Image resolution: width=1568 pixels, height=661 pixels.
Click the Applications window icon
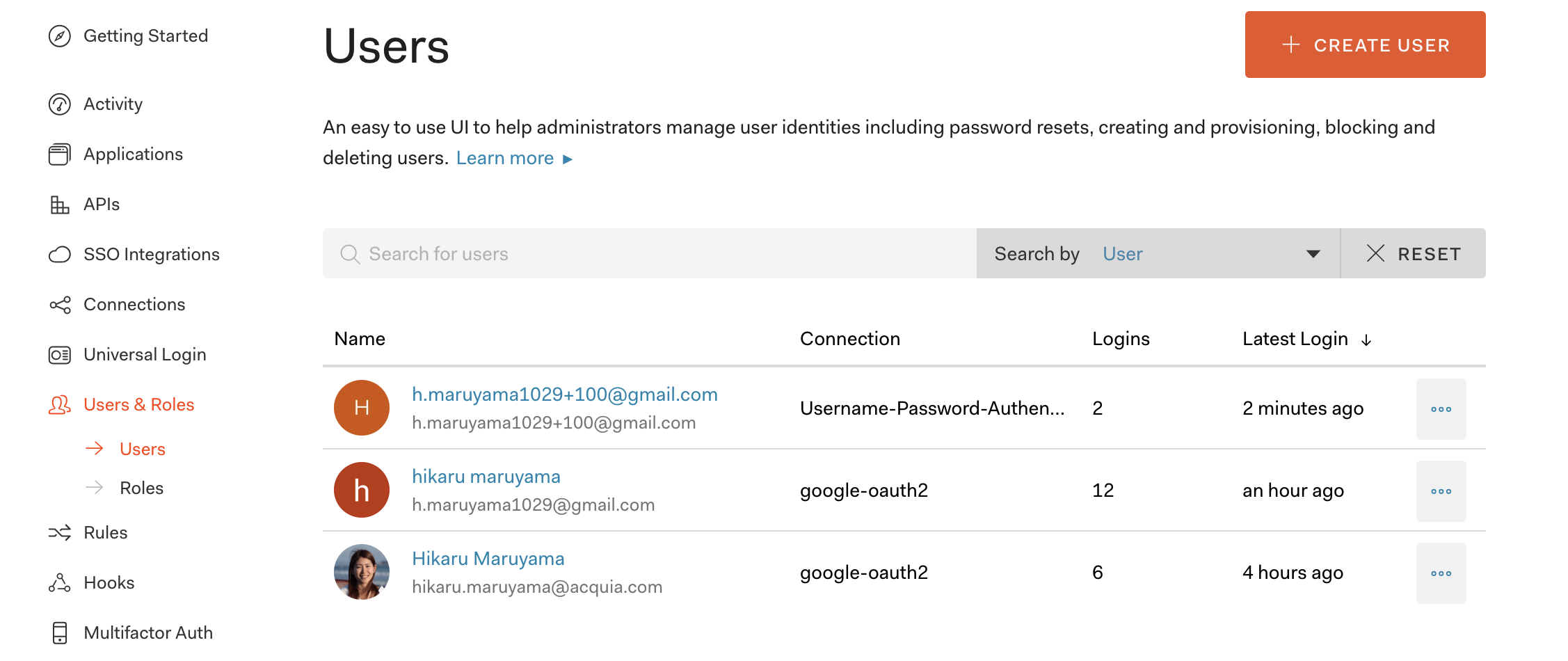tap(60, 154)
